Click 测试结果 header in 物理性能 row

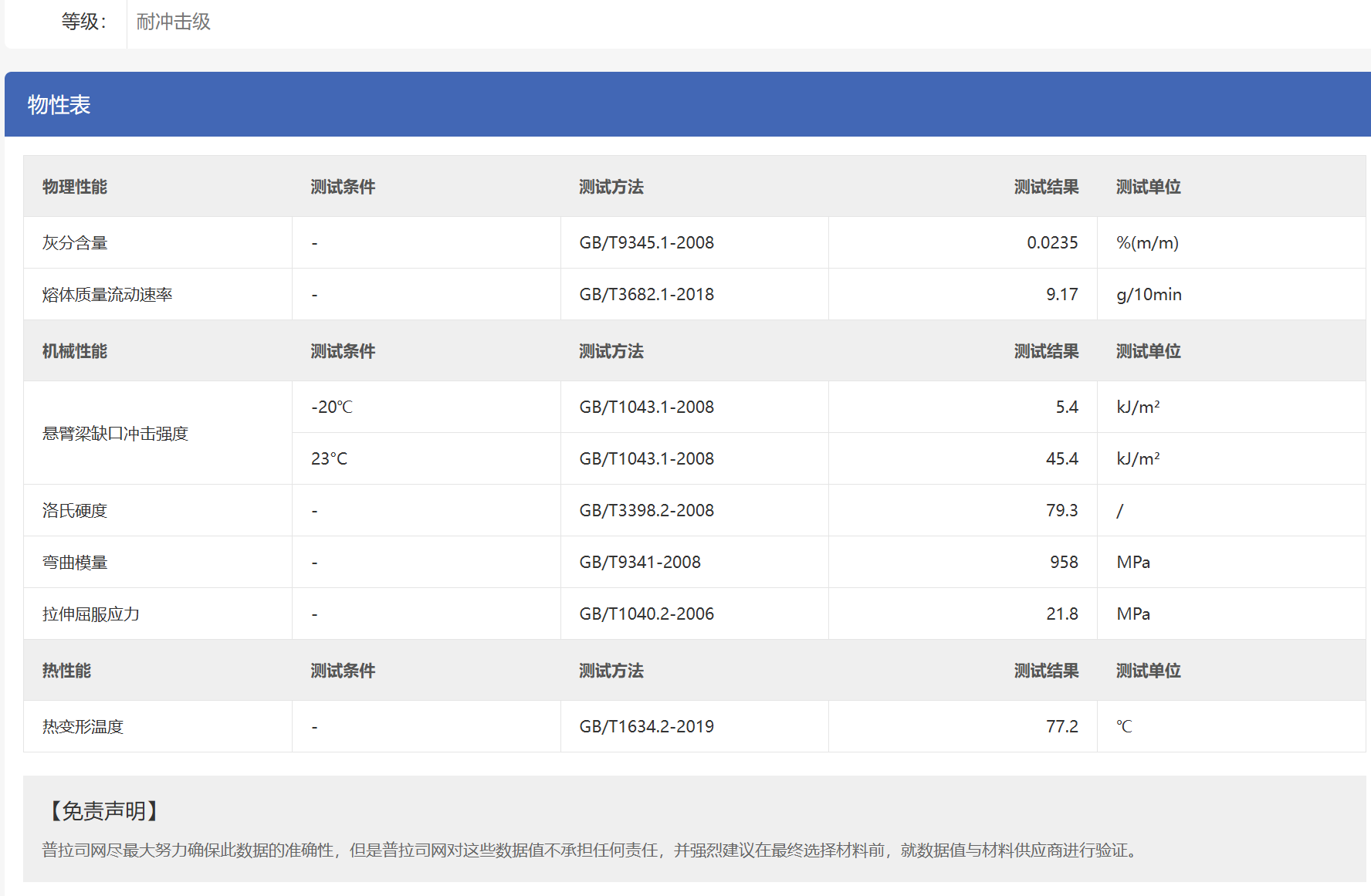pyautogui.click(x=1046, y=187)
